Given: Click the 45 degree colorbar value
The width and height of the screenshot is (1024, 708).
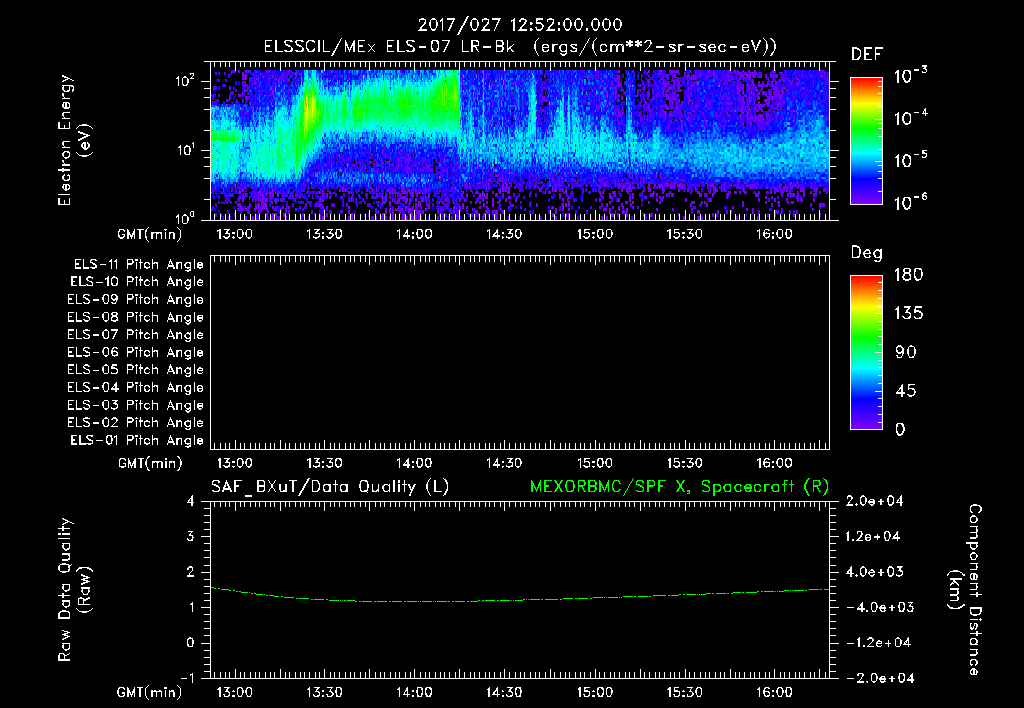Looking at the screenshot, I should point(906,391).
